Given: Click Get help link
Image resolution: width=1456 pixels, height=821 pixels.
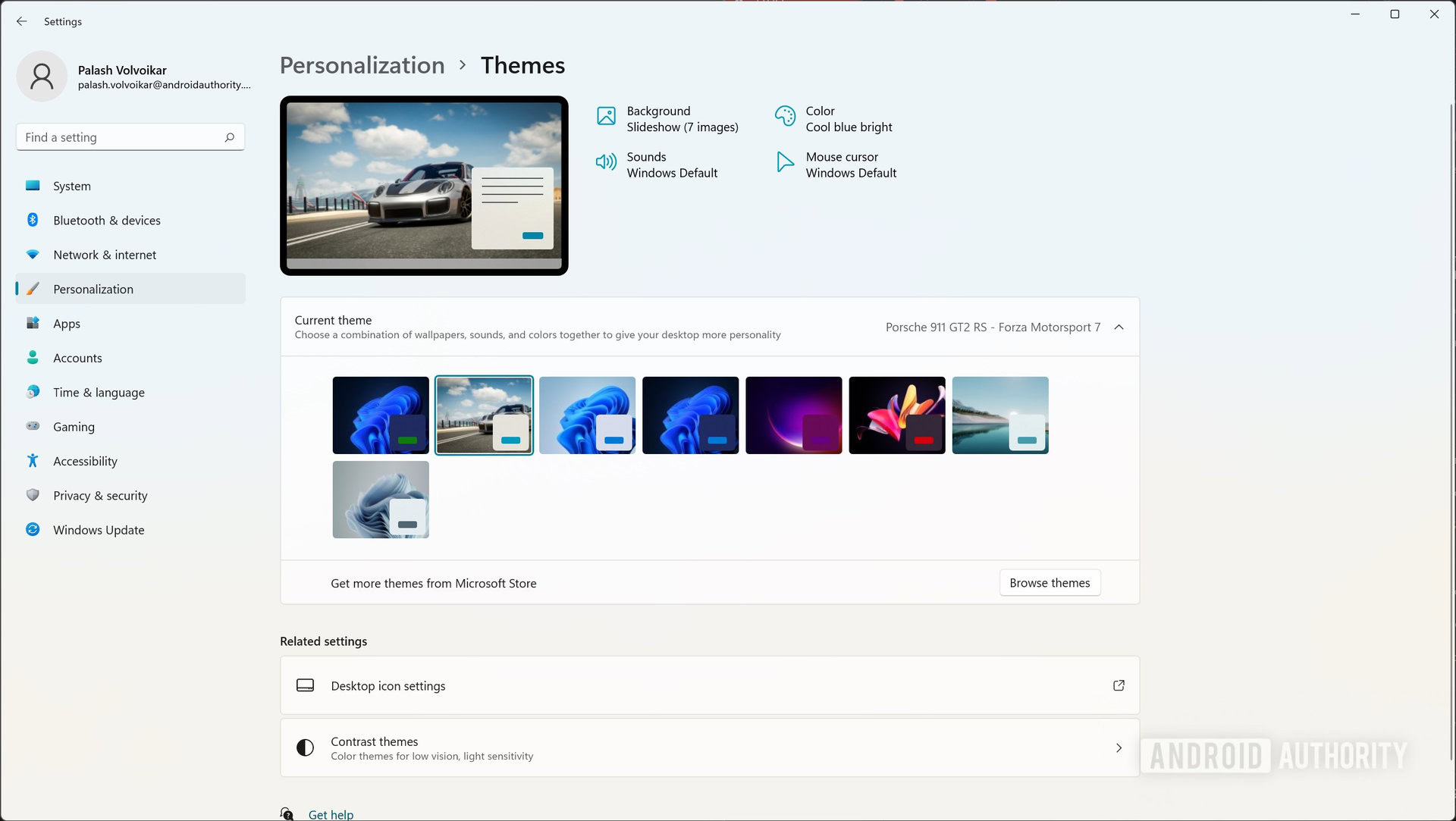Looking at the screenshot, I should coord(330,814).
